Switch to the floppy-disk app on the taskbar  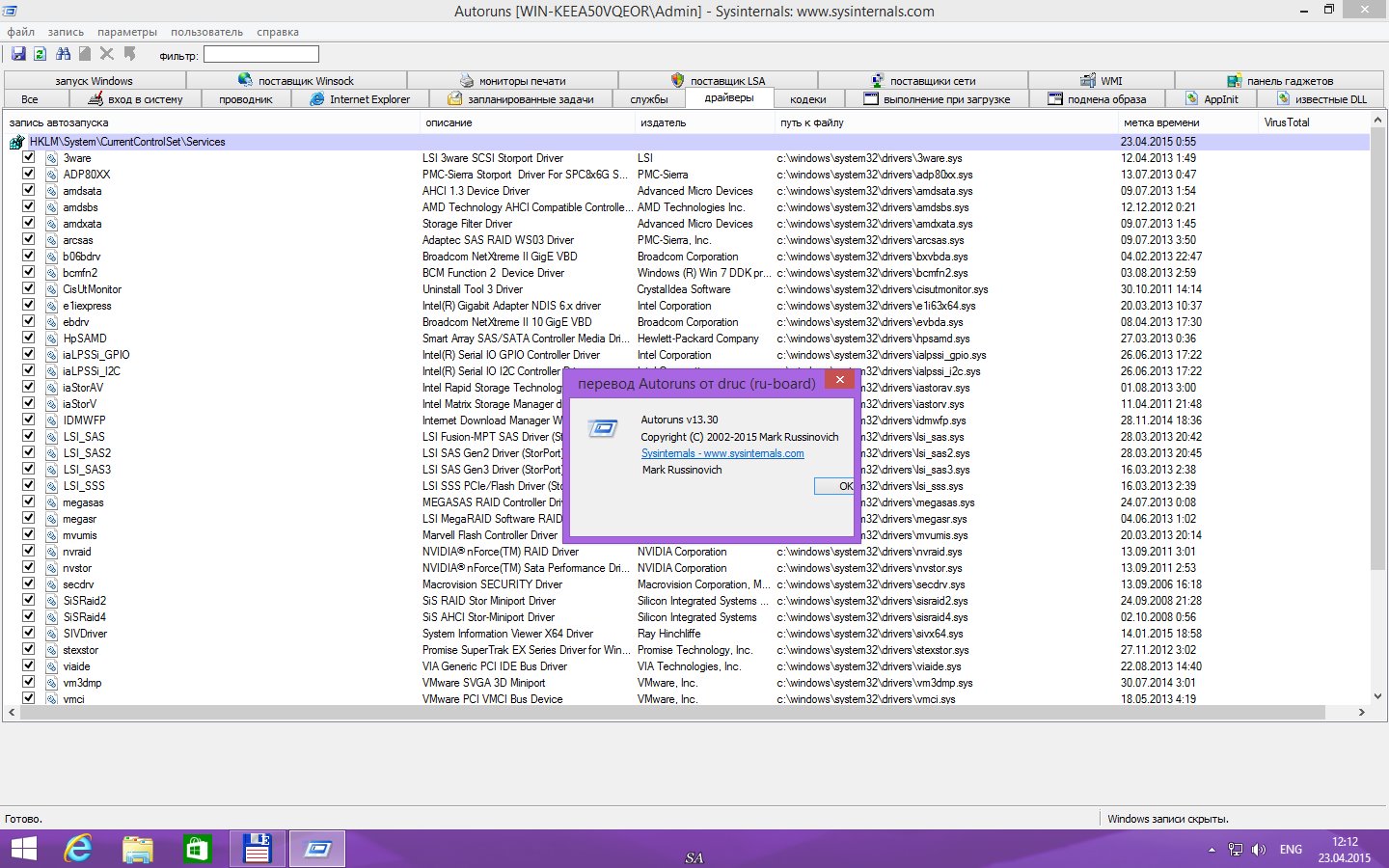tap(257, 850)
